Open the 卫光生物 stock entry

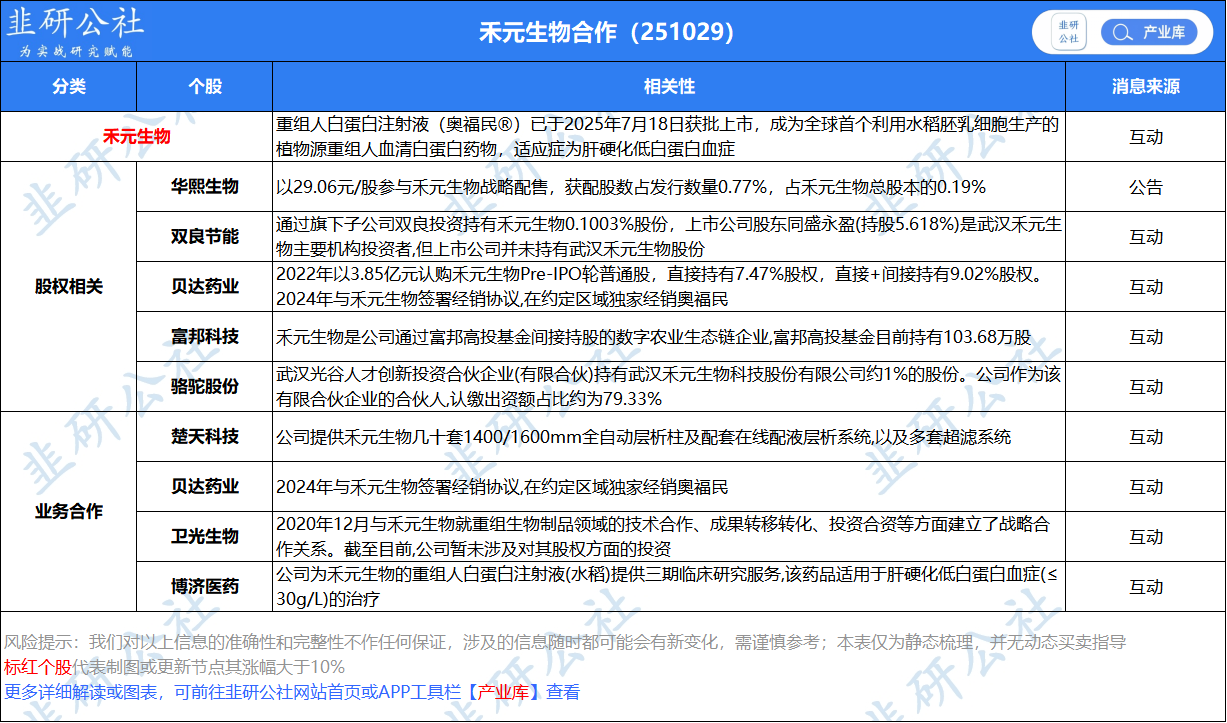[204, 537]
